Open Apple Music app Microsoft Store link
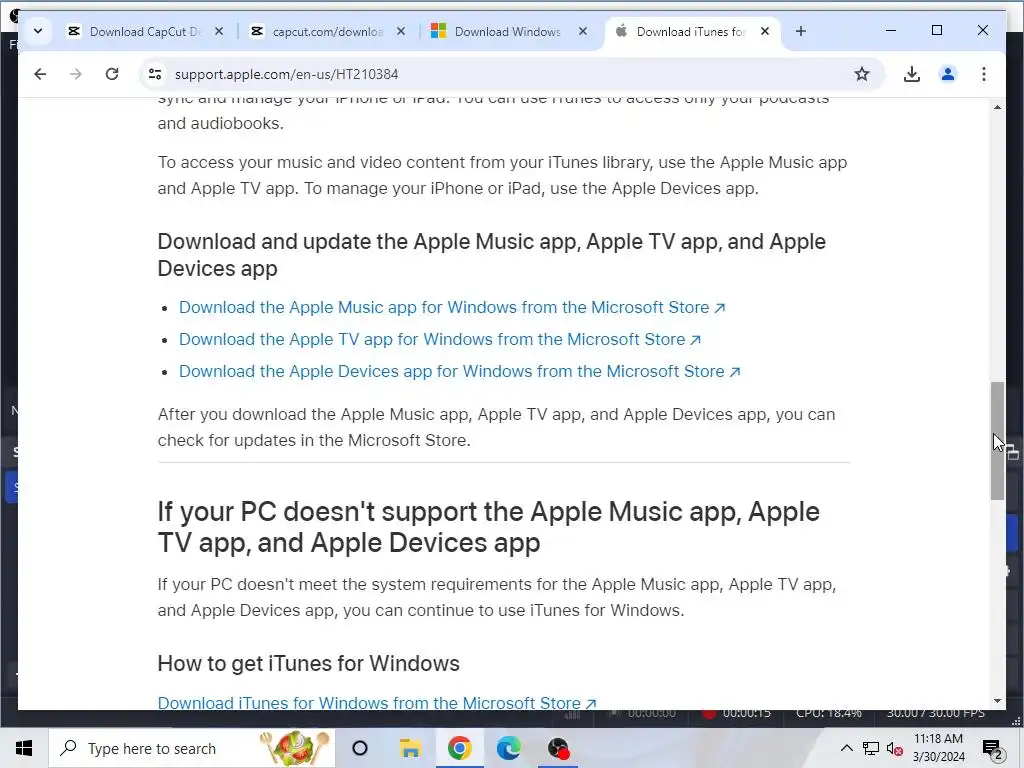The image size is (1024, 768). (x=452, y=308)
